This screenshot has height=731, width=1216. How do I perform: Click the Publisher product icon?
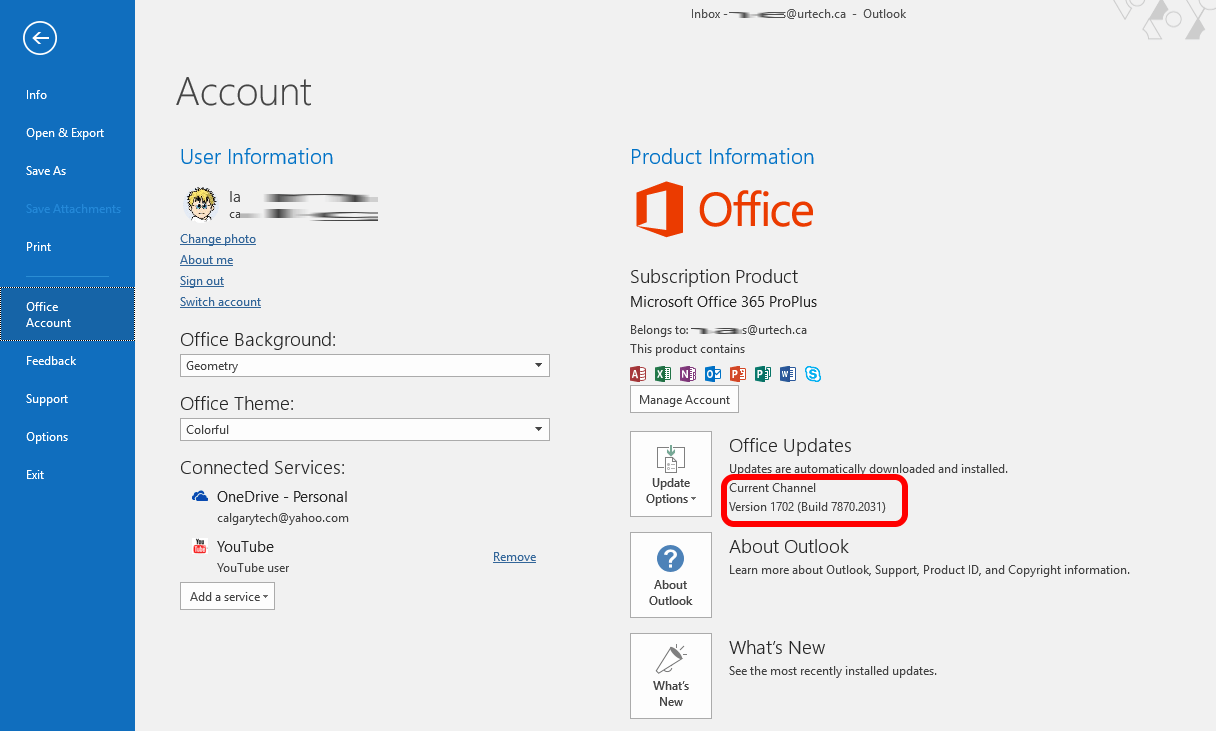click(763, 374)
